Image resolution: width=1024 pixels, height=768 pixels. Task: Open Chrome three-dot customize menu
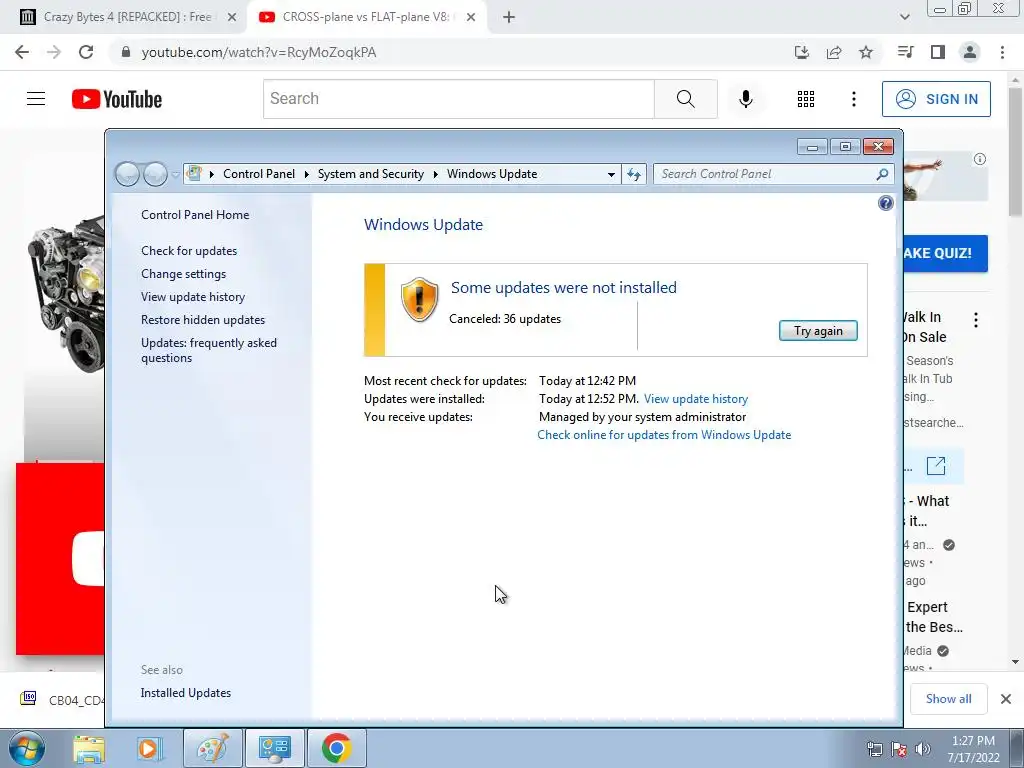coord(1002,52)
